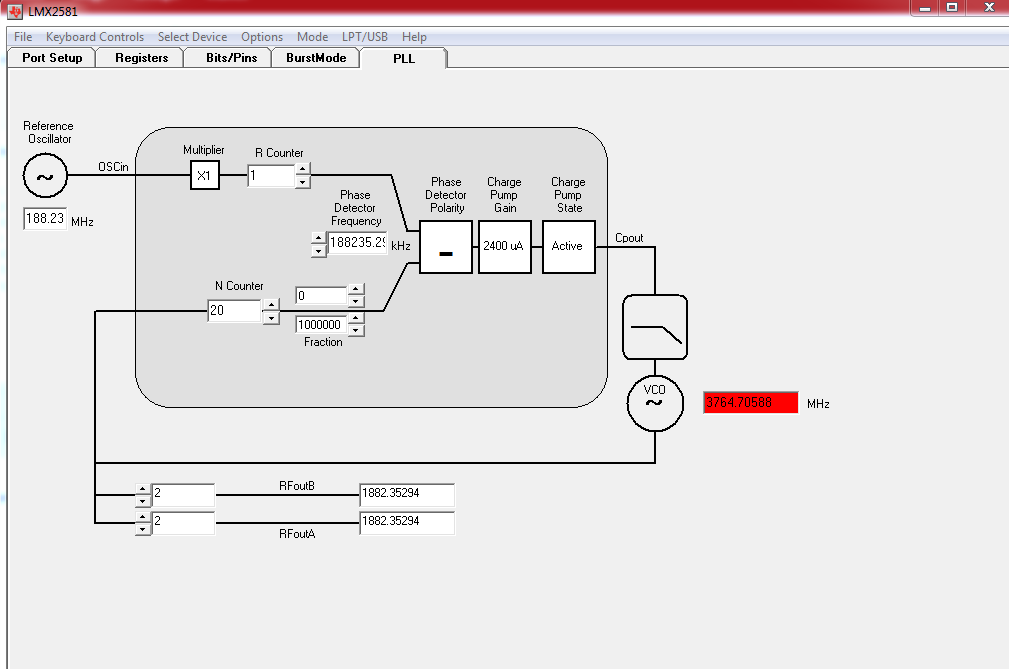Open the Mode menu
The width and height of the screenshot is (1009, 669).
(x=313, y=37)
